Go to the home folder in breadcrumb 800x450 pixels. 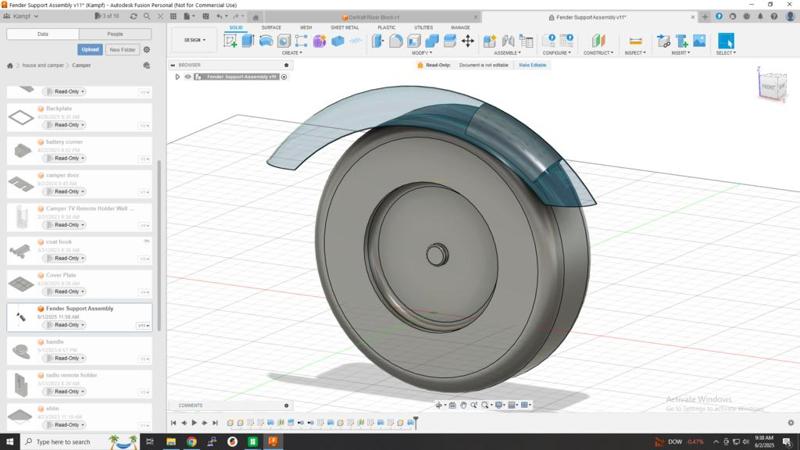click(x=10, y=65)
